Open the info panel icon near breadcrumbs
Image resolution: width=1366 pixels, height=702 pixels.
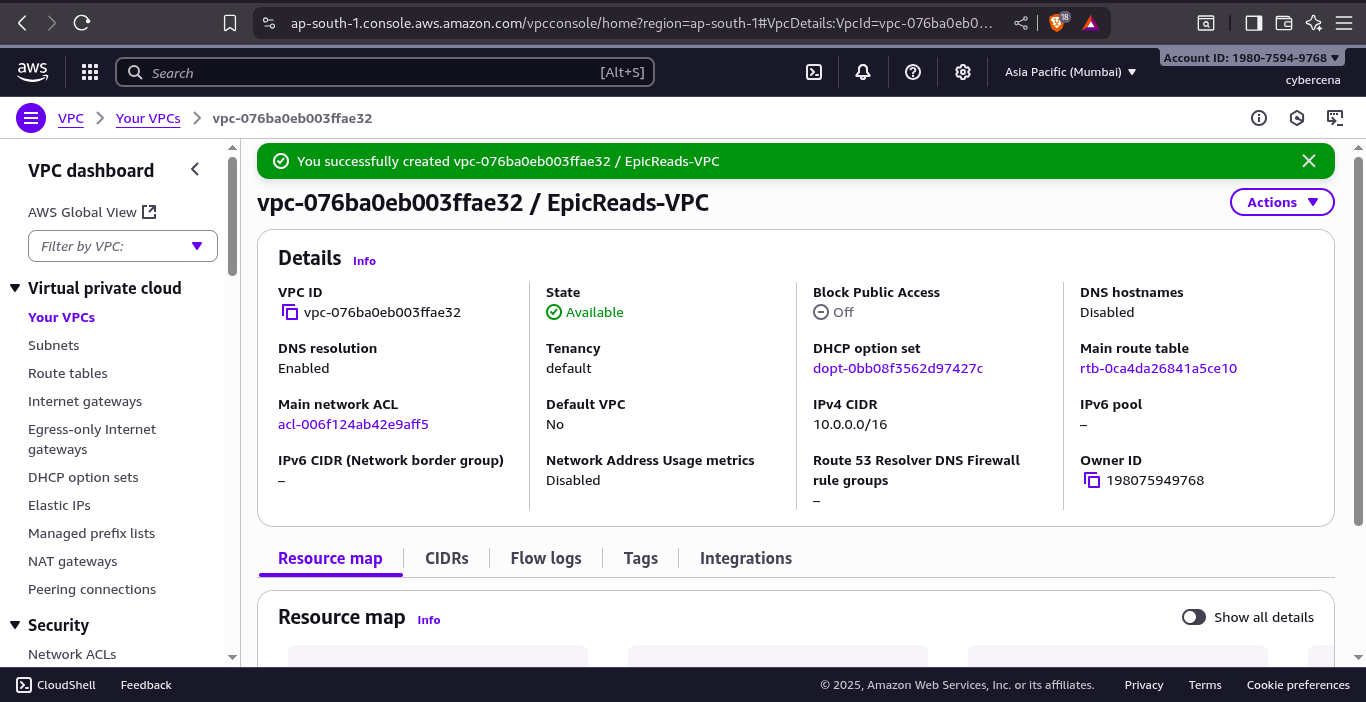[1259, 118]
